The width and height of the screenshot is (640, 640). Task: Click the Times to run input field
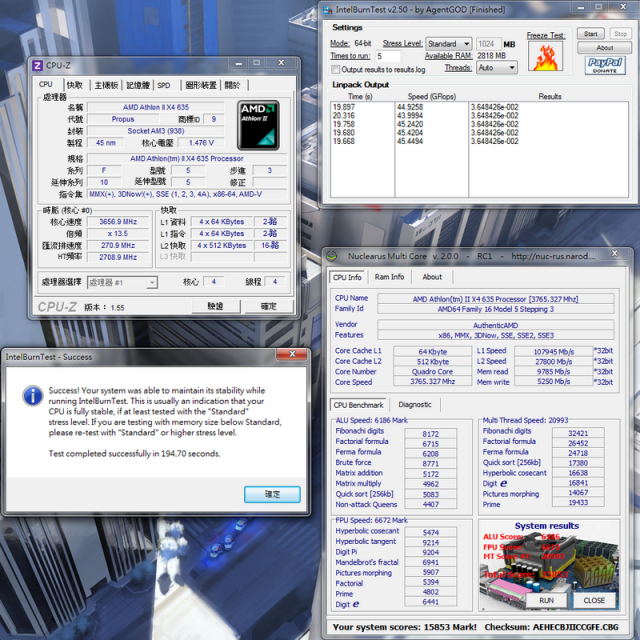387,56
